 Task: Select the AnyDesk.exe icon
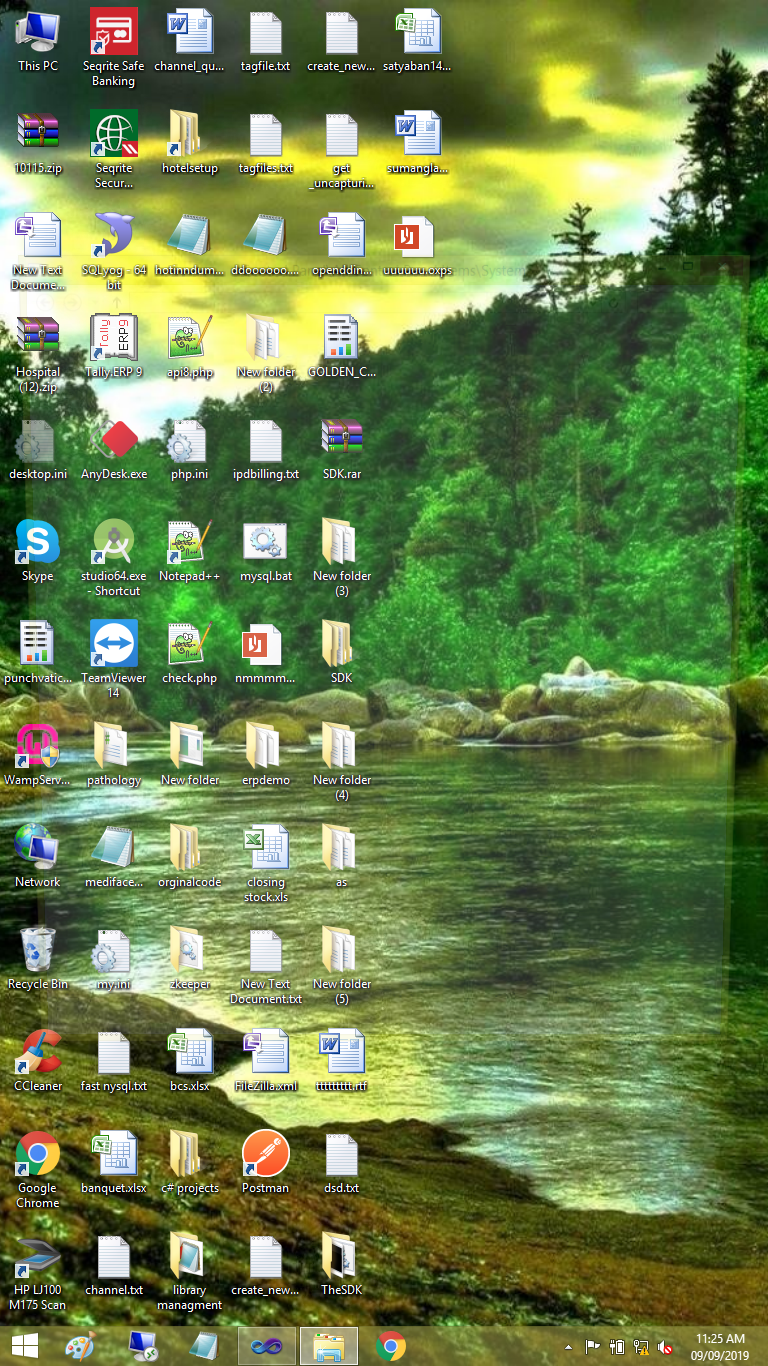(x=114, y=441)
